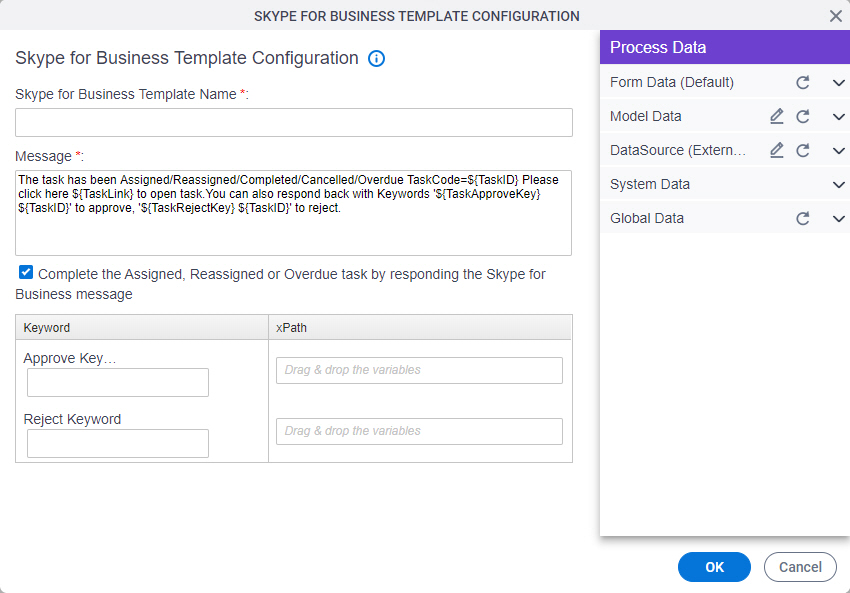Edit Model Data with pencil icon
The height and width of the screenshot is (593, 850).
(x=777, y=116)
